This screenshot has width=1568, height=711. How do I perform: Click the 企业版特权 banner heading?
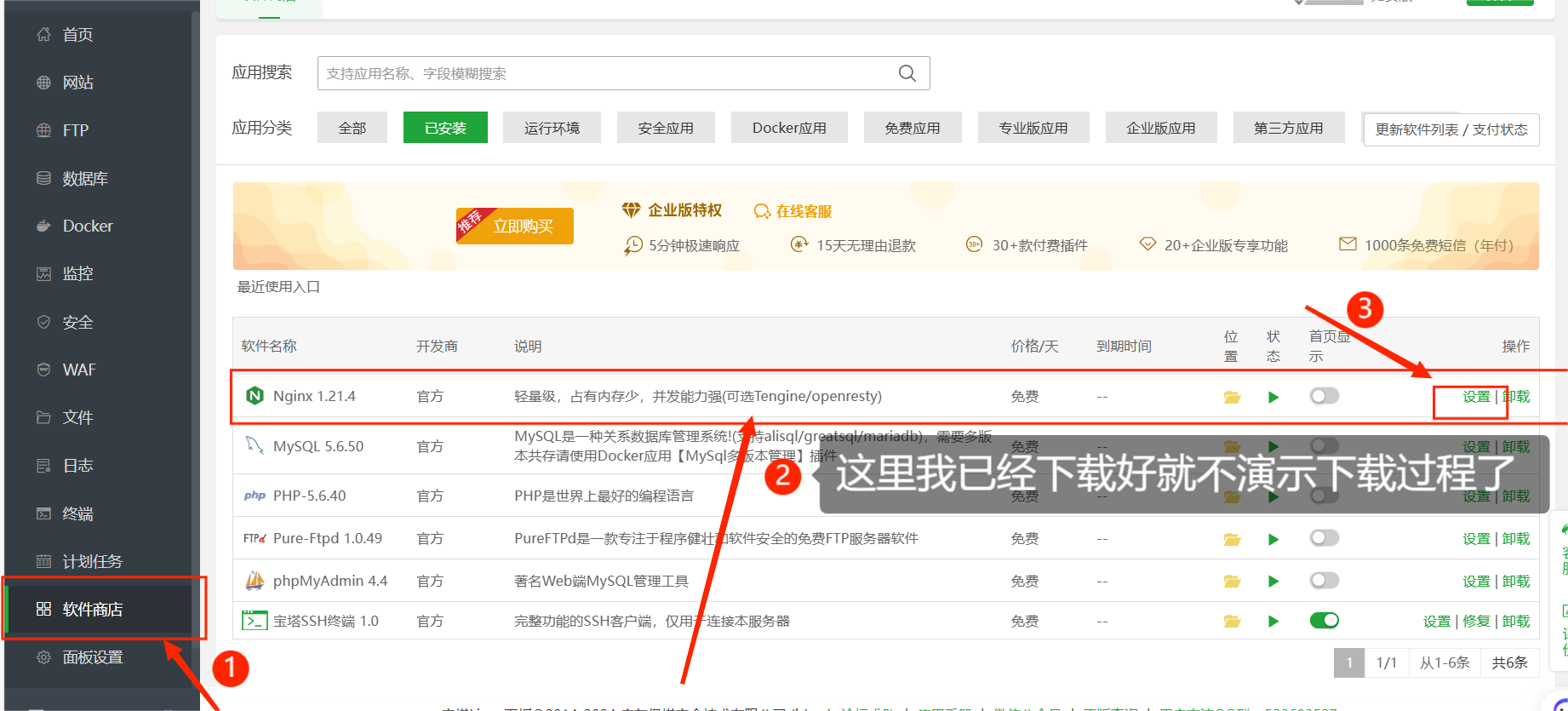685,210
